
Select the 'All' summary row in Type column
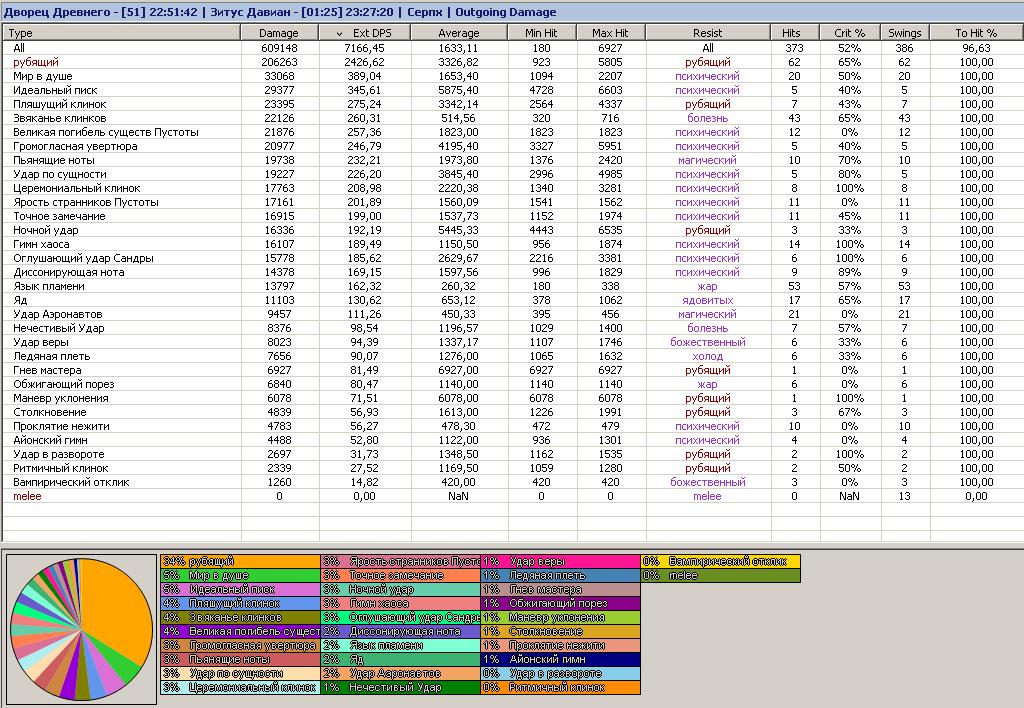coord(19,48)
